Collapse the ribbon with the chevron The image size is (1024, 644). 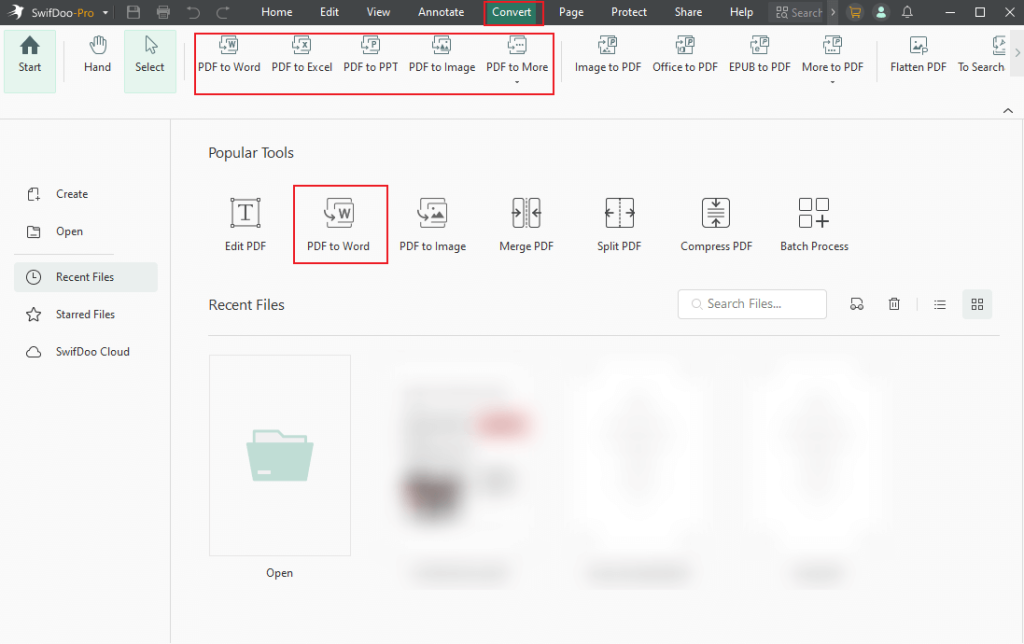1008,111
